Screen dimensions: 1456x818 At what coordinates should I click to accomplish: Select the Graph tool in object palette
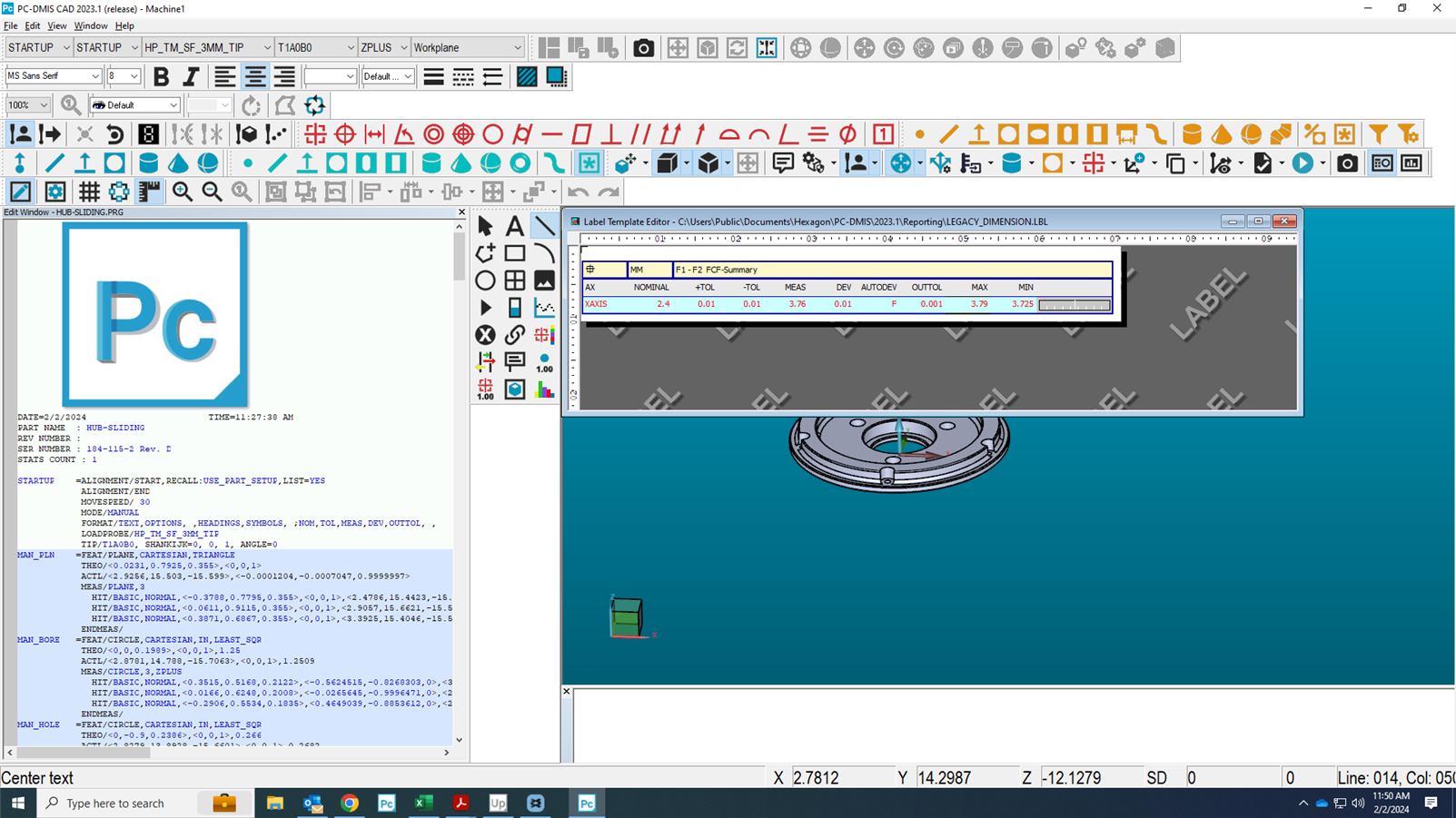pyautogui.click(x=544, y=308)
